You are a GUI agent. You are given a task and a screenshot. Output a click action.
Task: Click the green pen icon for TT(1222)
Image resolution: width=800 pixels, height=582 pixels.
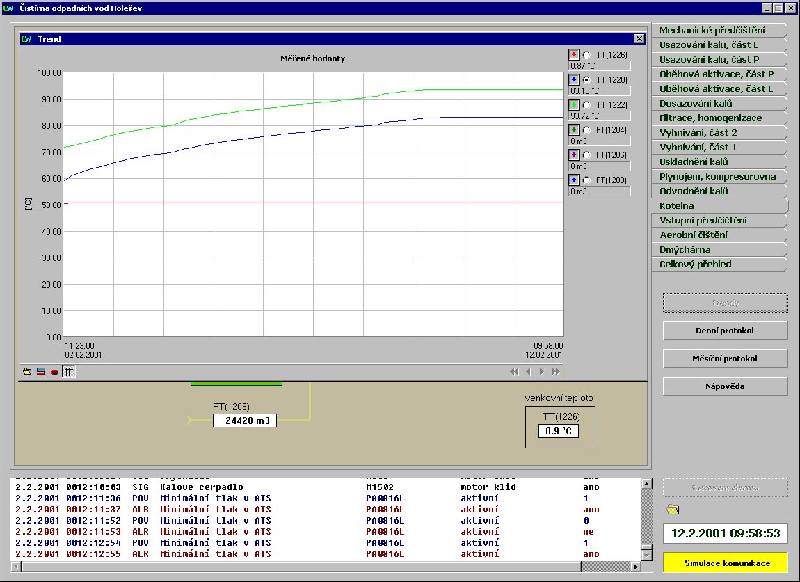point(574,105)
